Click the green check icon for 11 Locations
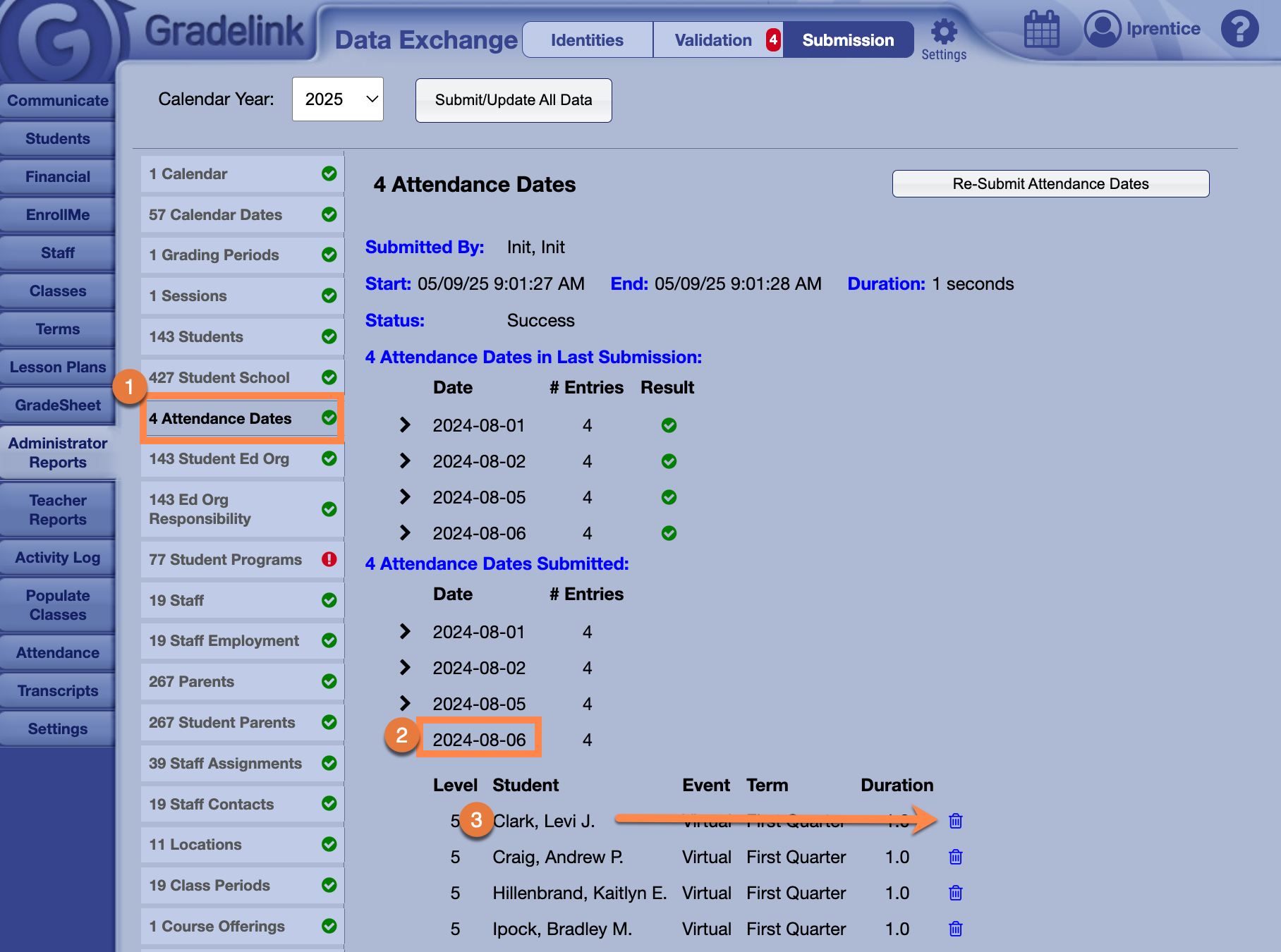Viewport: 1281px width, 952px height. pyautogui.click(x=329, y=844)
